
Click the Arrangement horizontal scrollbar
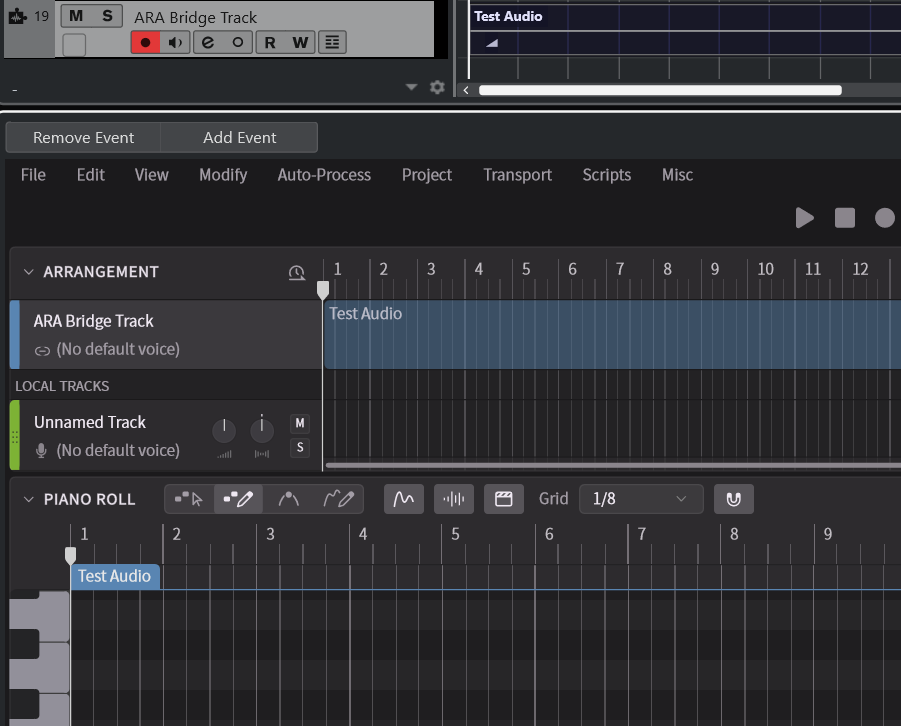tap(613, 465)
